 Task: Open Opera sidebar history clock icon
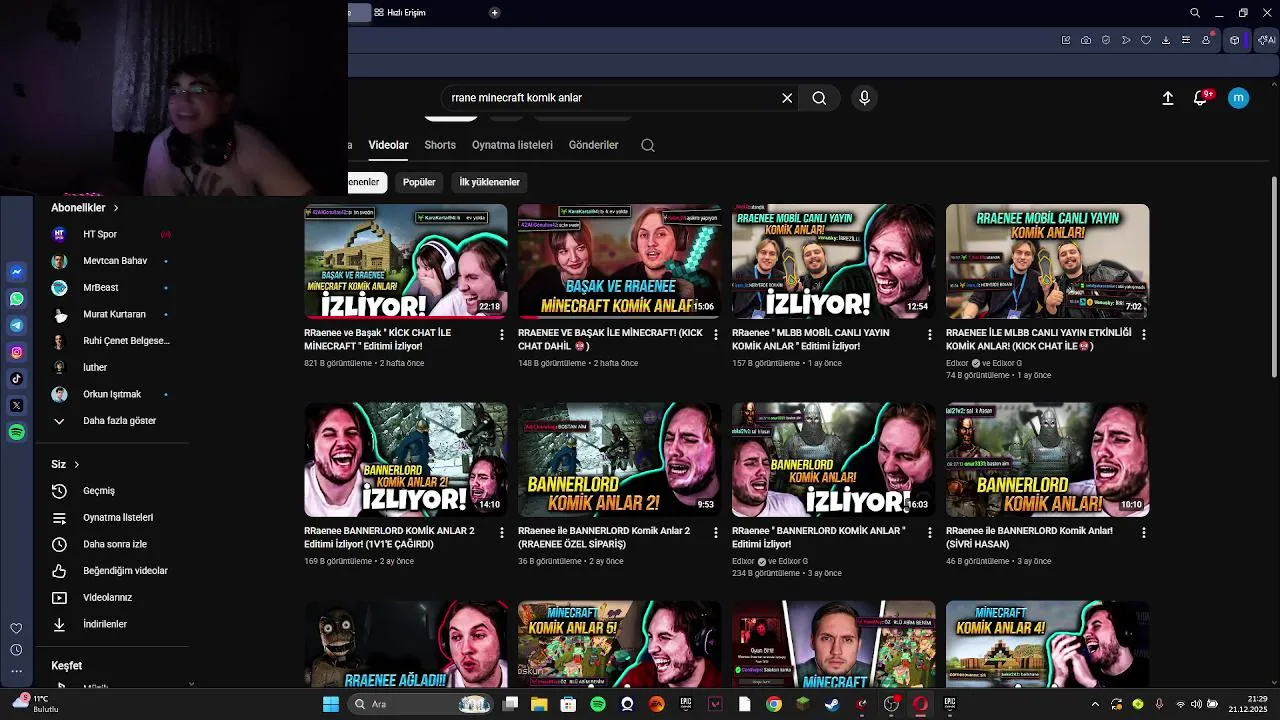[x=16, y=650]
